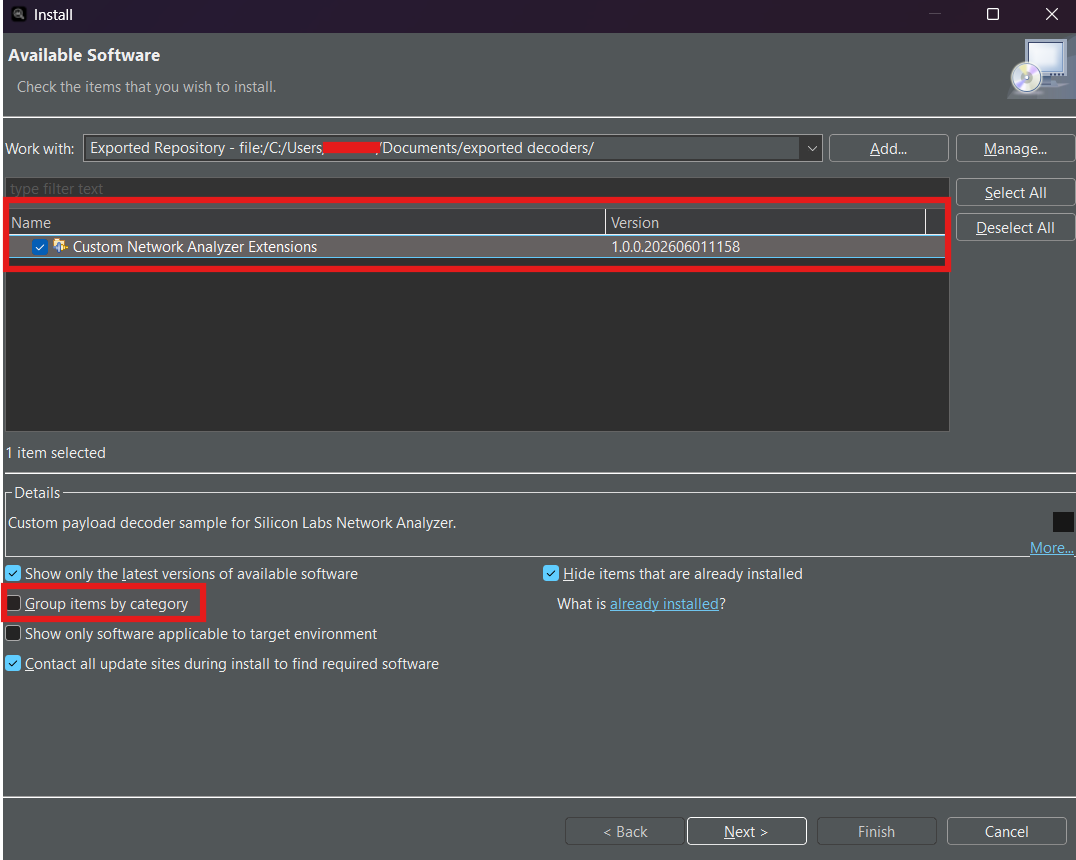Open the Work with repository dropdown arrow
Viewport: 1076px width, 860px height.
click(811, 148)
